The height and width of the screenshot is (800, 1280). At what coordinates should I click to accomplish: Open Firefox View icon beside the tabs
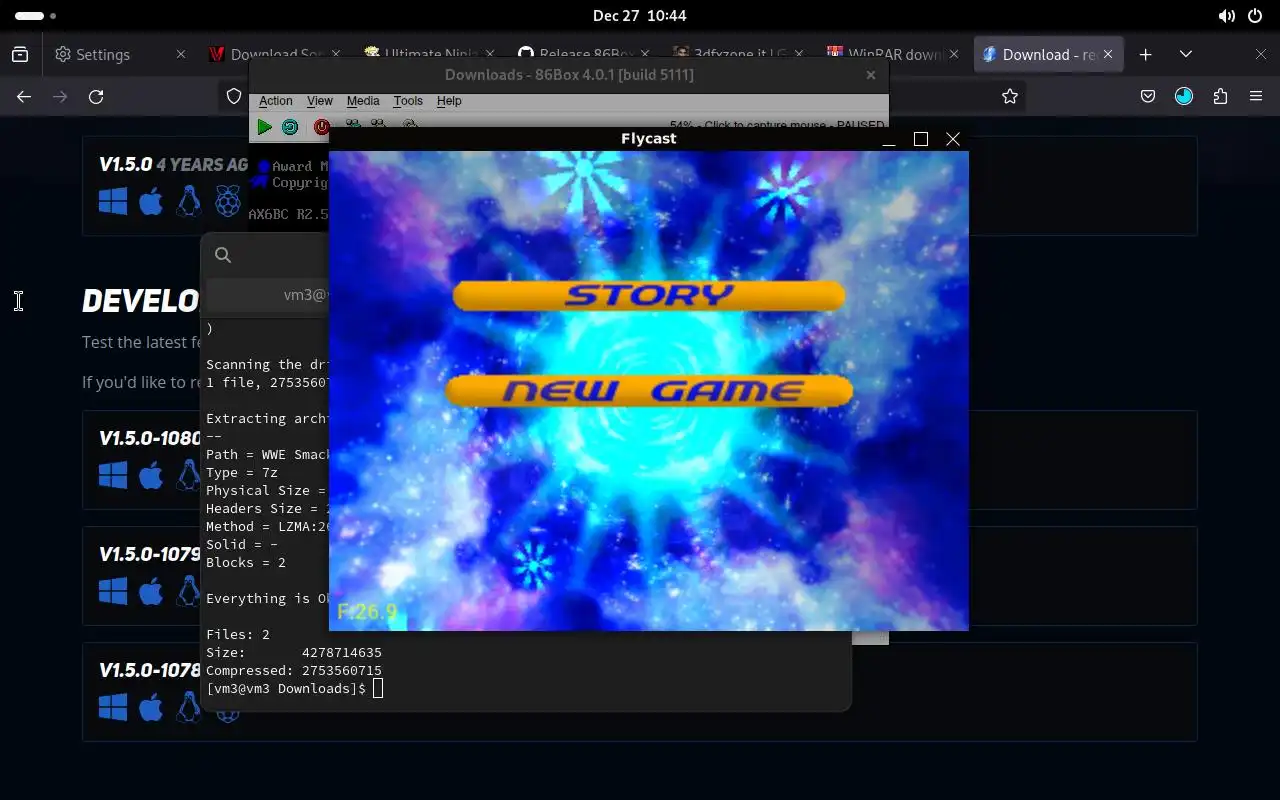tap(20, 54)
